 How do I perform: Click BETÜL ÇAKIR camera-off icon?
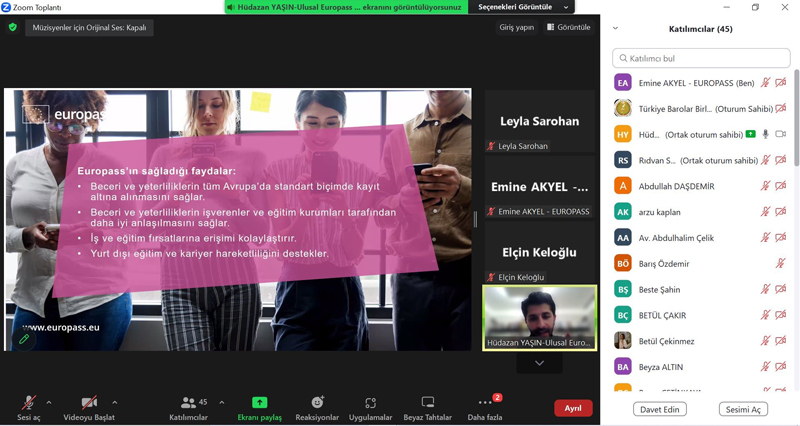[x=781, y=315]
